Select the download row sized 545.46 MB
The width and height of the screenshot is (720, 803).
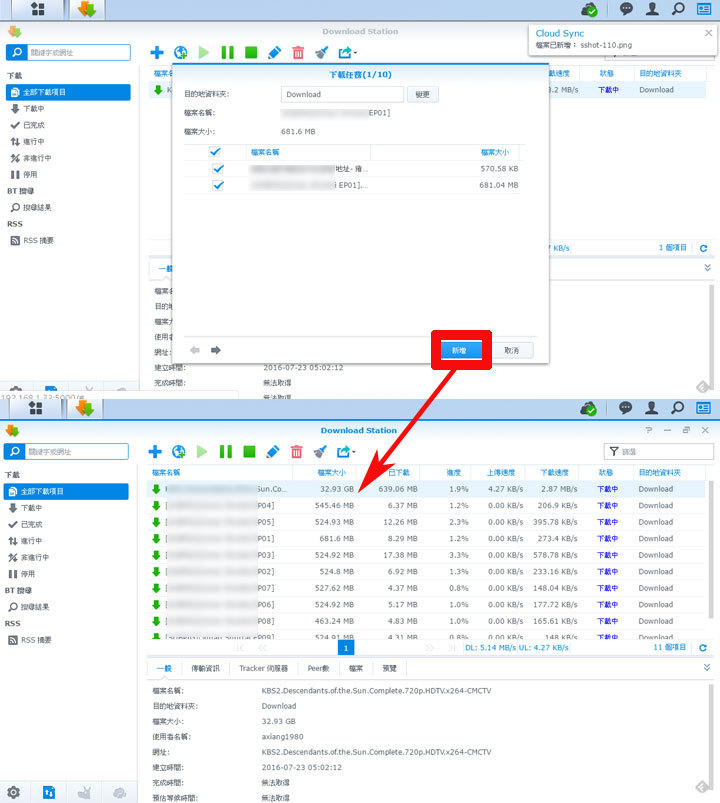tap(426, 505)
